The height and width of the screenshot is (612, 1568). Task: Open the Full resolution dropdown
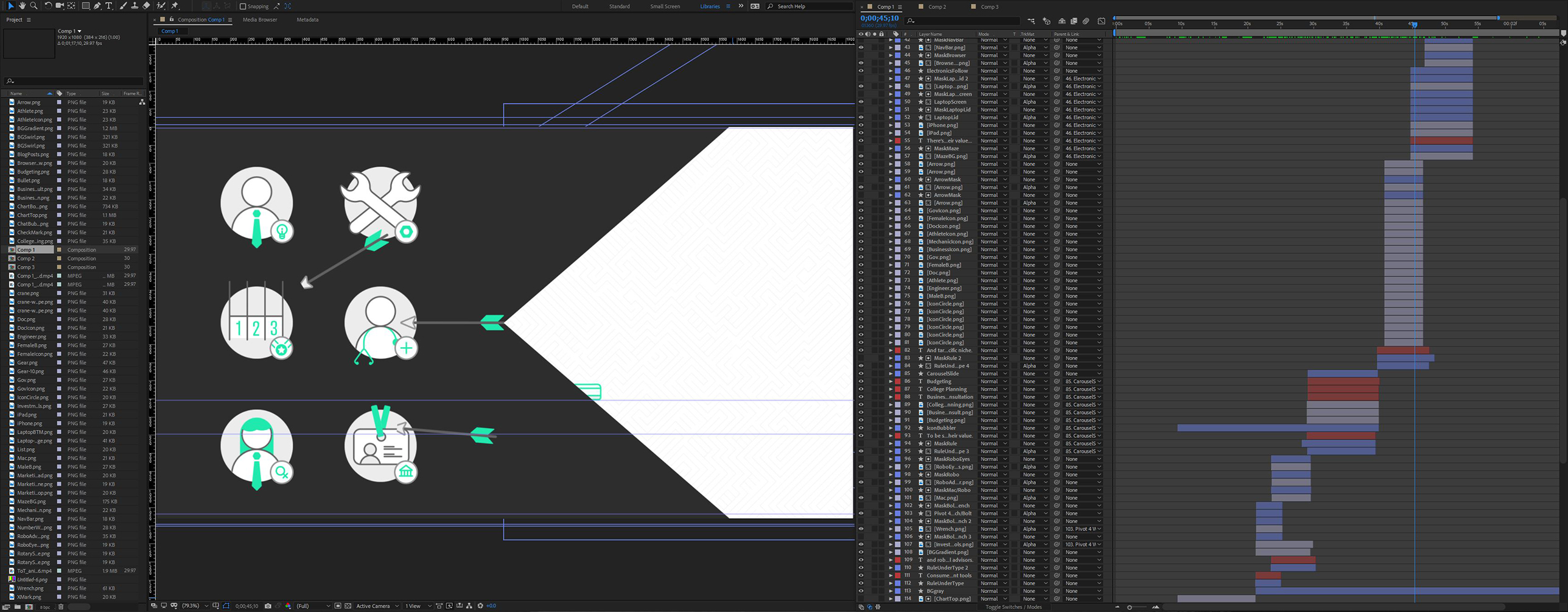[x=313, y=606]
